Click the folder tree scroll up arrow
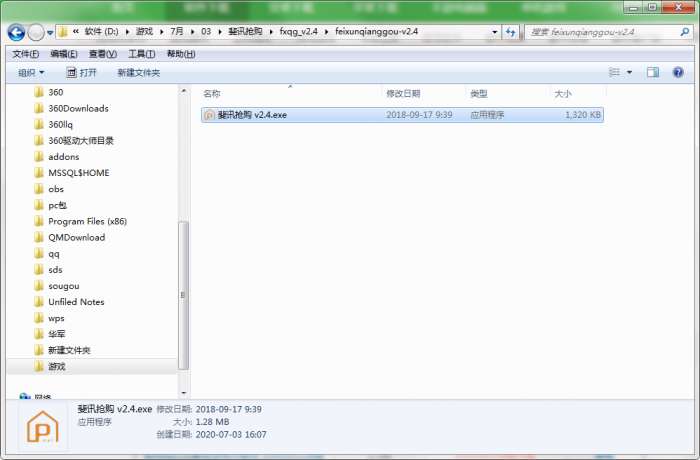 [x=183, y=91]
